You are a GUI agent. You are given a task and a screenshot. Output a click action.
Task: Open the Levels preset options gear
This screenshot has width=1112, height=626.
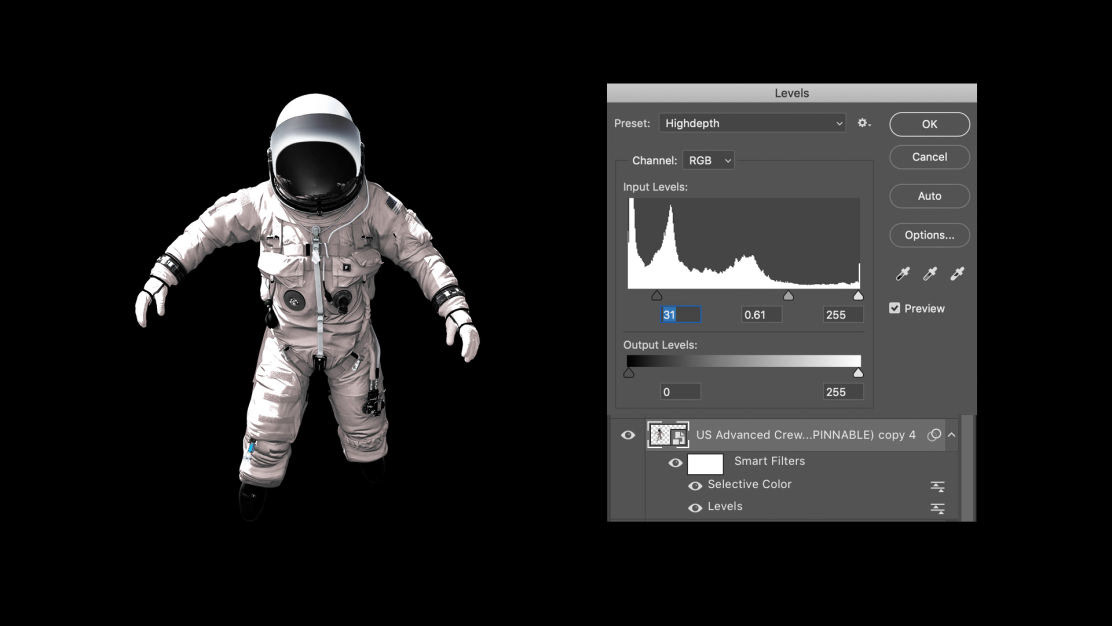(863, 123)
